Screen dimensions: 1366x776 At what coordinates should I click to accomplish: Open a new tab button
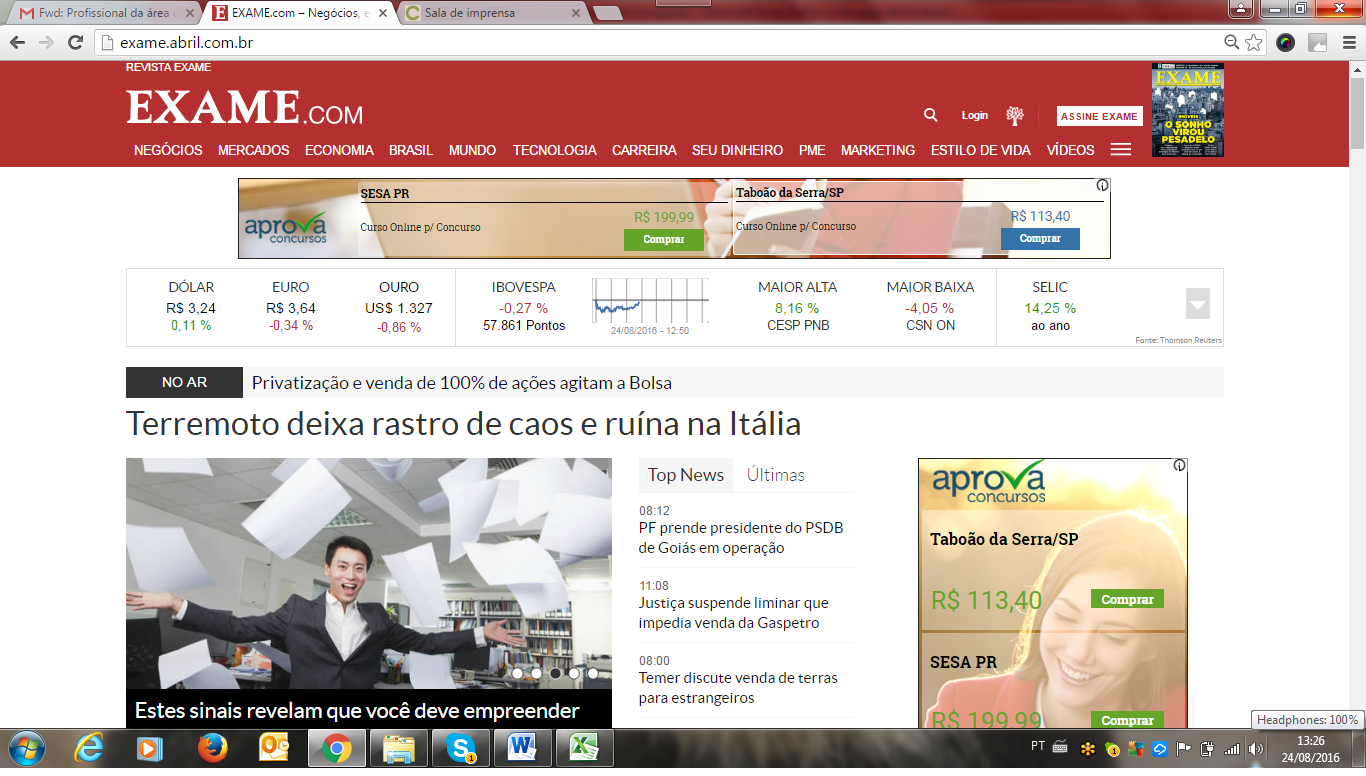(x=607, y=13)
